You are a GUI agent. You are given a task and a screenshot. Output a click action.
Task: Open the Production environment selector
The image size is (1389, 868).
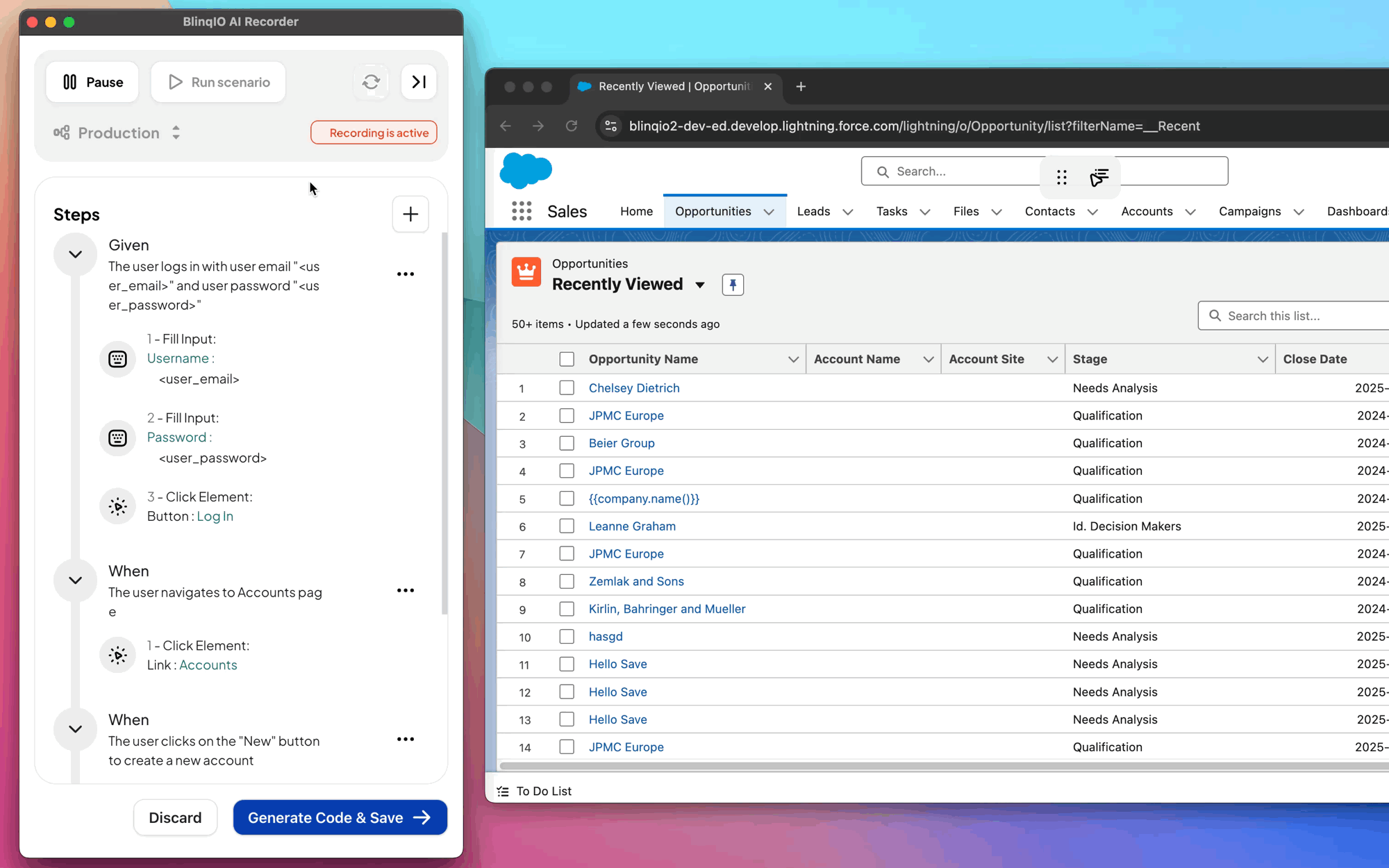tap(118, 133)
